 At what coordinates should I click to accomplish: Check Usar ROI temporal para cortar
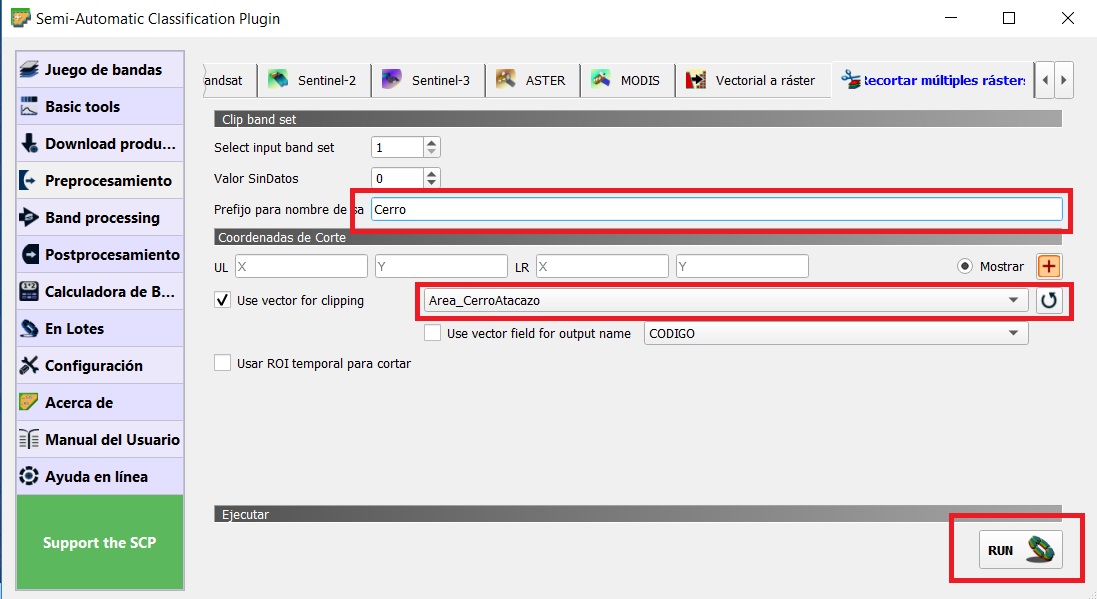click(x=223, y=363)
